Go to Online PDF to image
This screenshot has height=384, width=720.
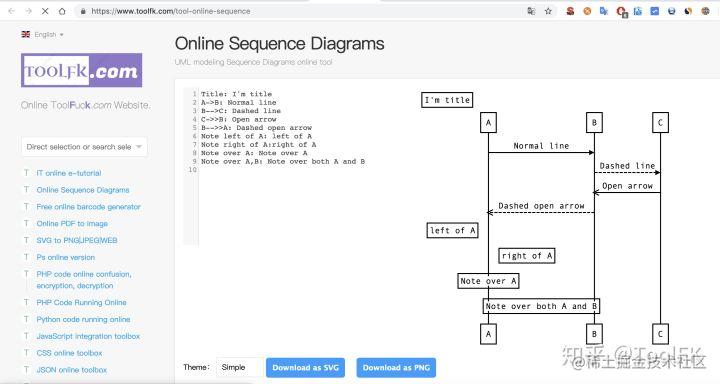[72, 224]
